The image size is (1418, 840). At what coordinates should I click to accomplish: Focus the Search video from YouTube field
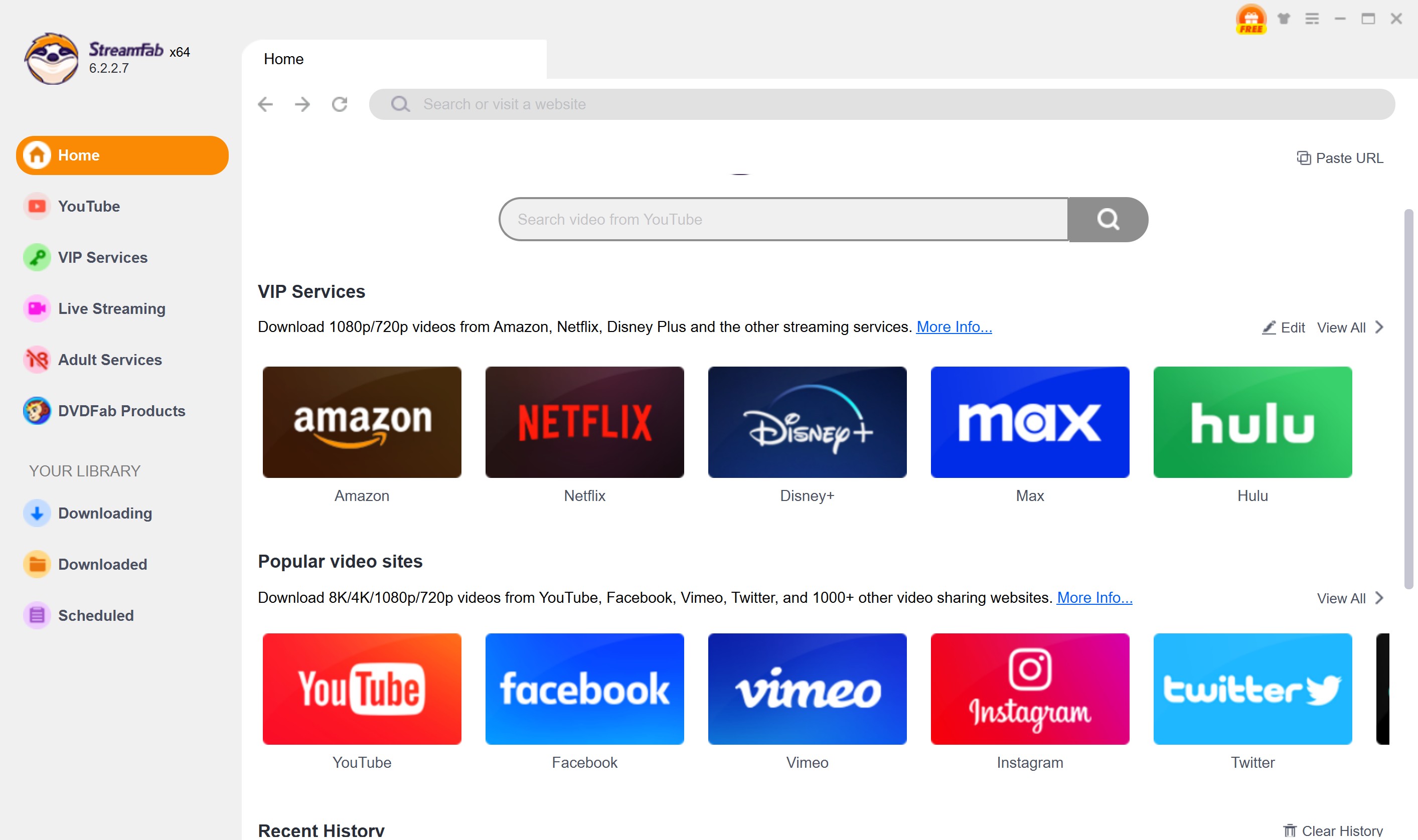783,220
